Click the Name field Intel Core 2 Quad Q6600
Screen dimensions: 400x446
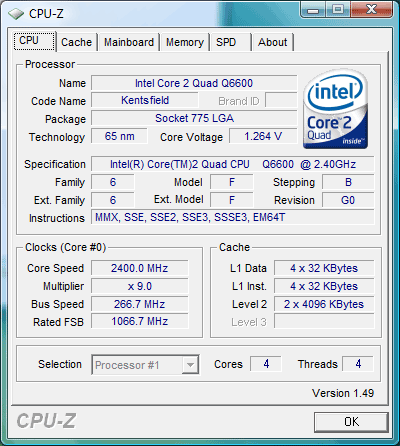click(194, 83)
